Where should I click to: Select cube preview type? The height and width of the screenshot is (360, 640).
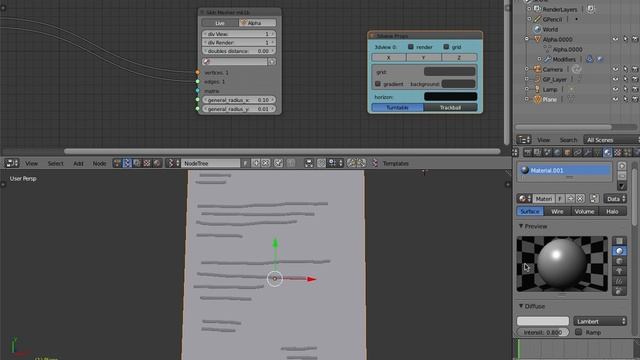(x=619, y=261)
